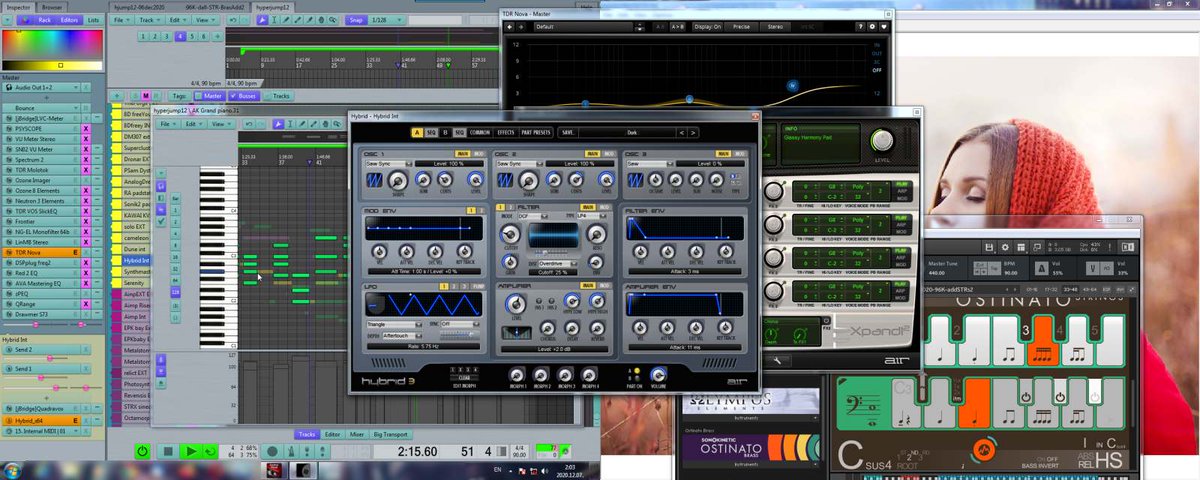Click the power button in transport bar
This screenshot has width=1200, height=480.
click(x=142, y=452)
